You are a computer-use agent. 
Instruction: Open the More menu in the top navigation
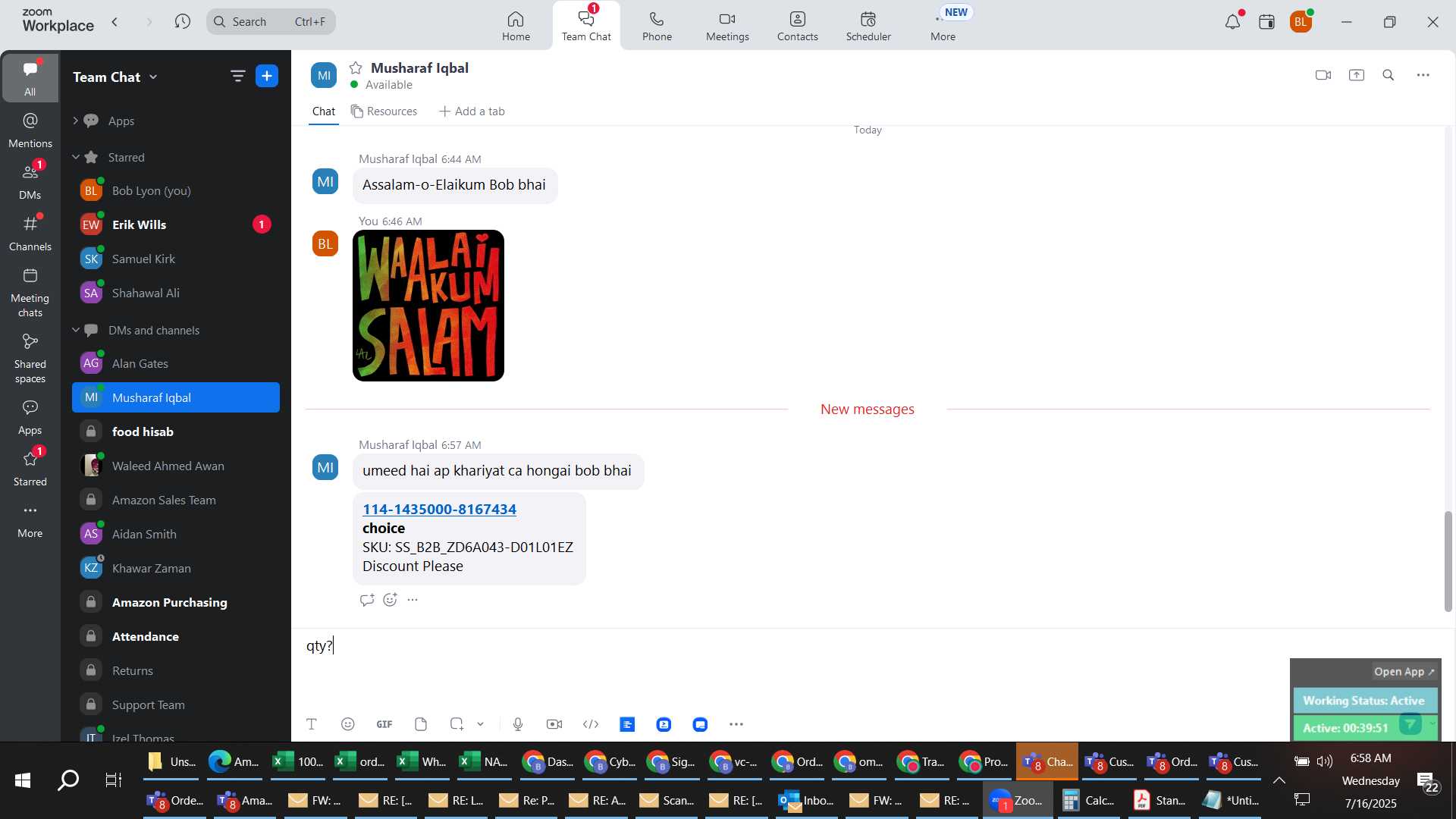(x=943, y=25)
